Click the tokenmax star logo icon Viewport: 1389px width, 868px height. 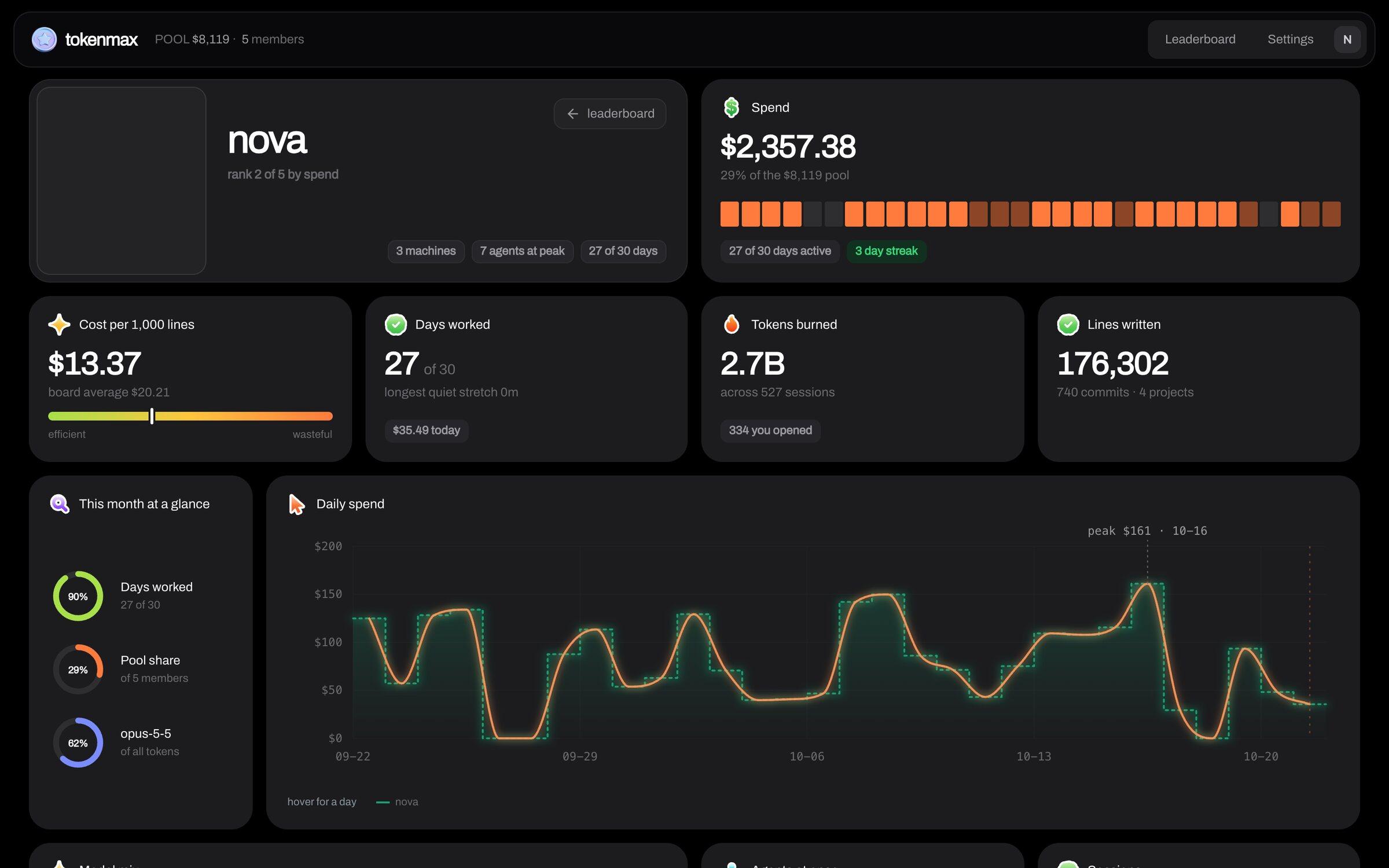[44, 39]
